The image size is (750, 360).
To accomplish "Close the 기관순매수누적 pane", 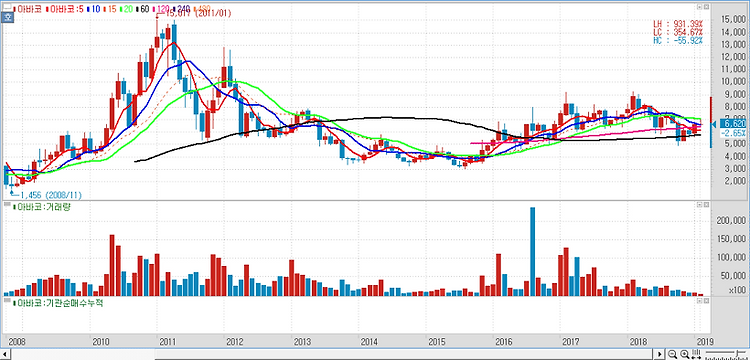I will click(x=706, y=301).
